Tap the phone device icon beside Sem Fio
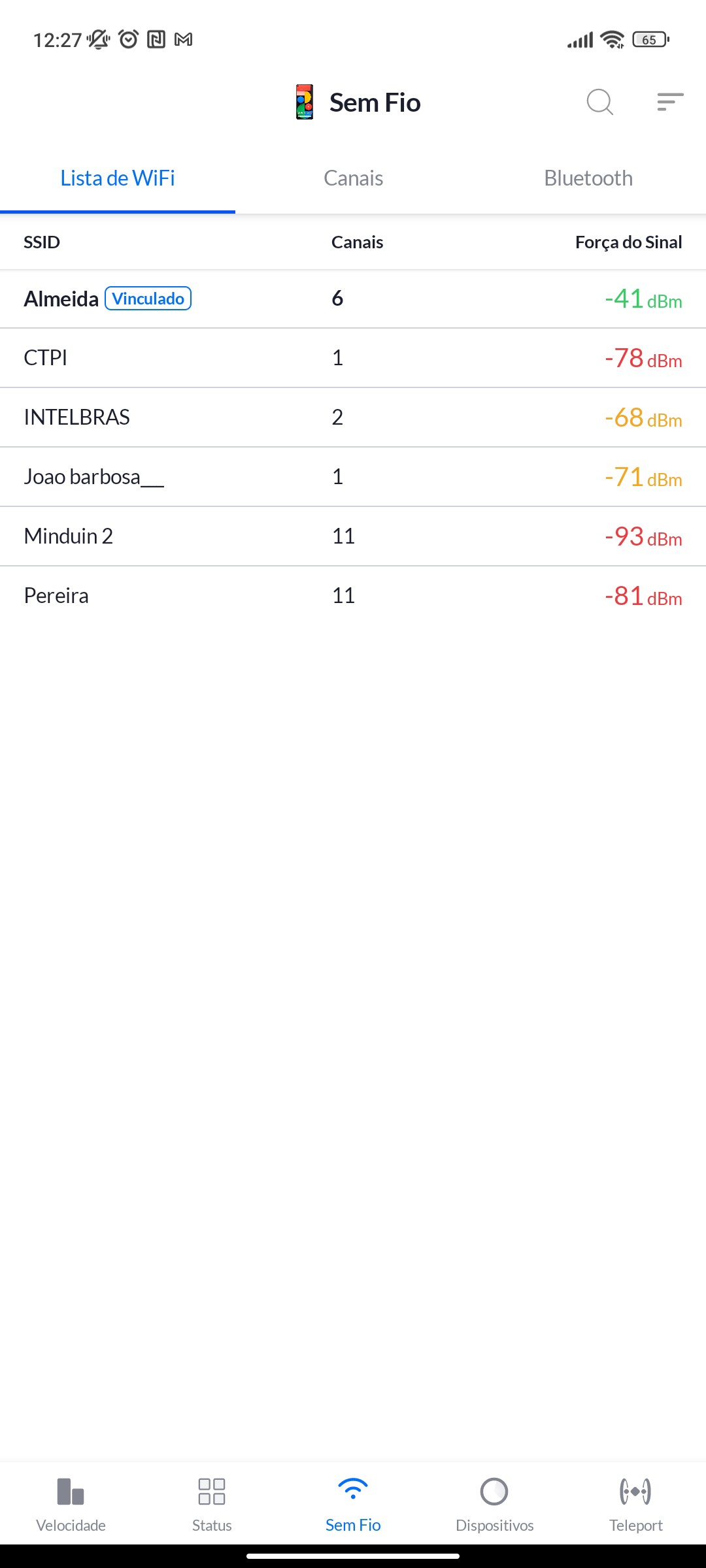The image size is (706, 1568). (305, 102)
